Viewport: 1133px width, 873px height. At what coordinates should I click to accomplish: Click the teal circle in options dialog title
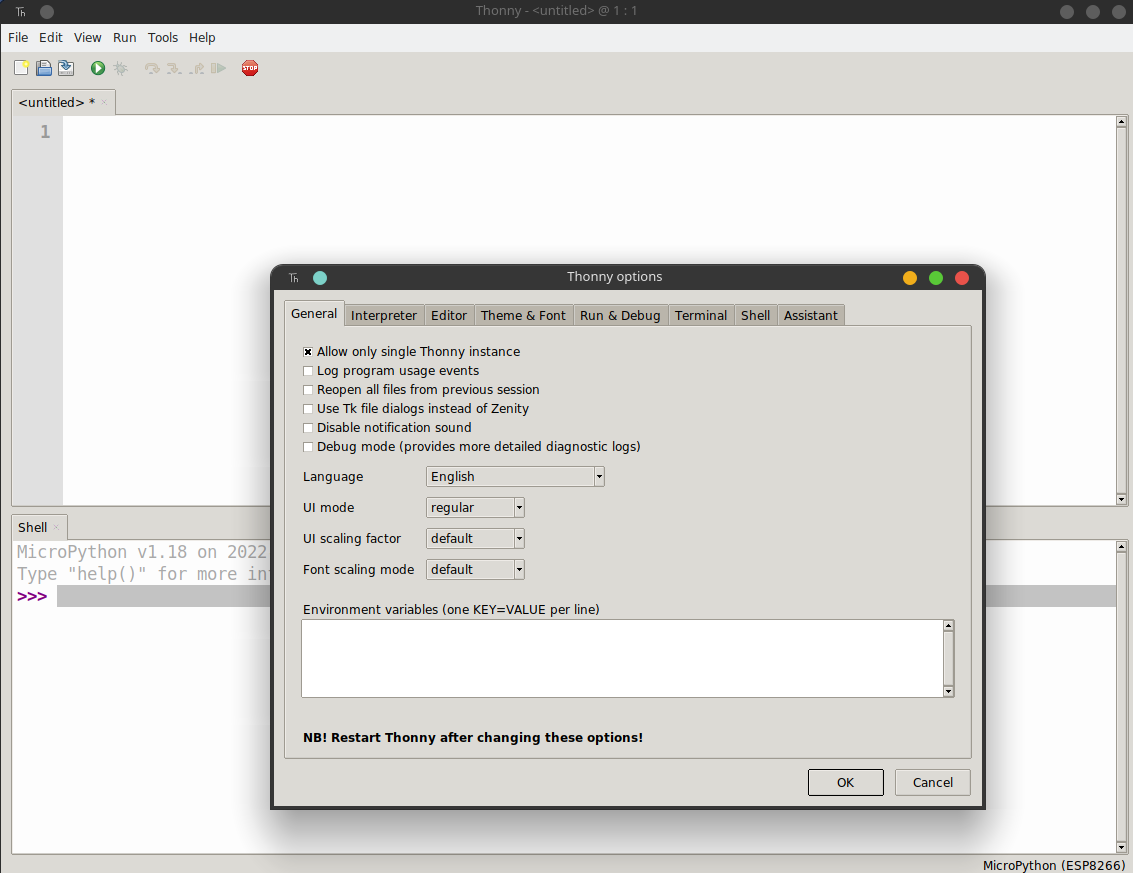[x=320, y=278]
